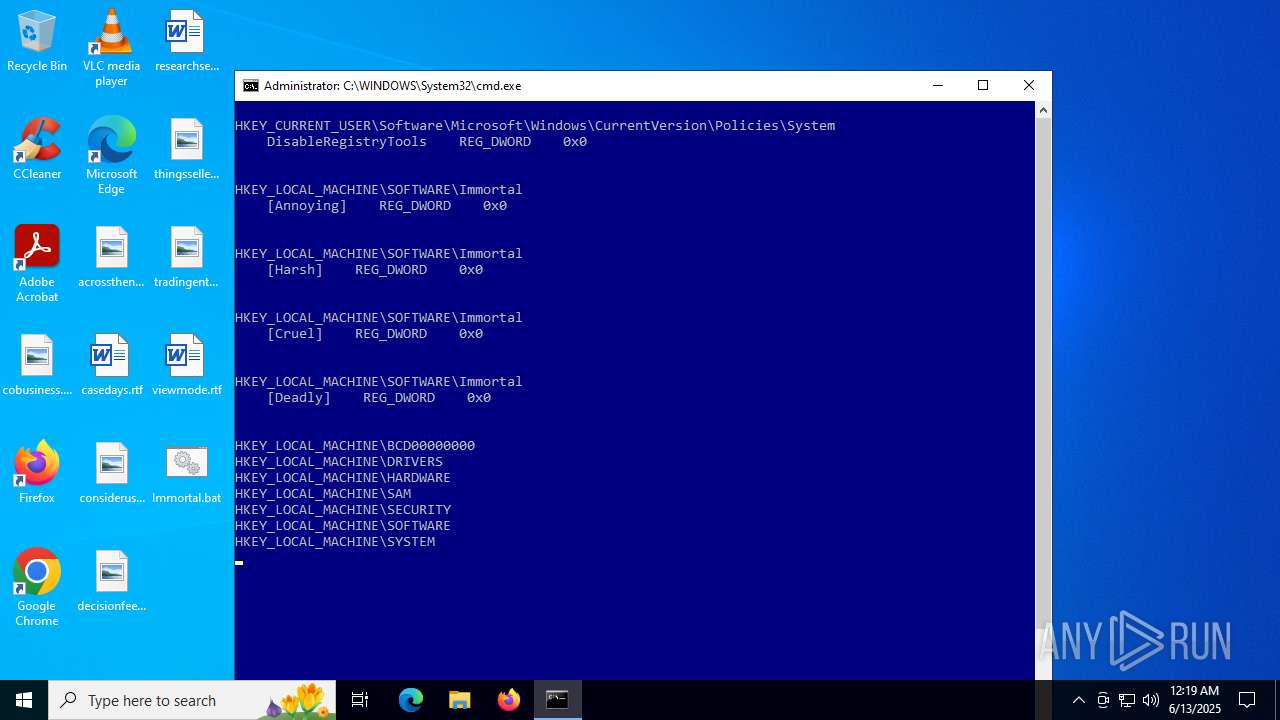Open the cmd window system menu icon
Screen dimensions: 1280x720
(251, 86)
